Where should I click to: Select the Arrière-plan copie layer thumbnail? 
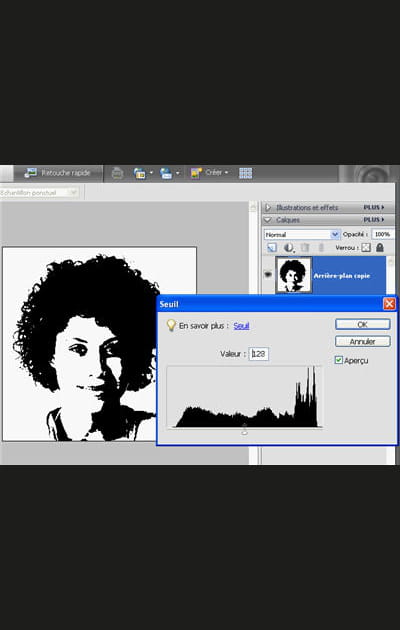tap(293, 275)
